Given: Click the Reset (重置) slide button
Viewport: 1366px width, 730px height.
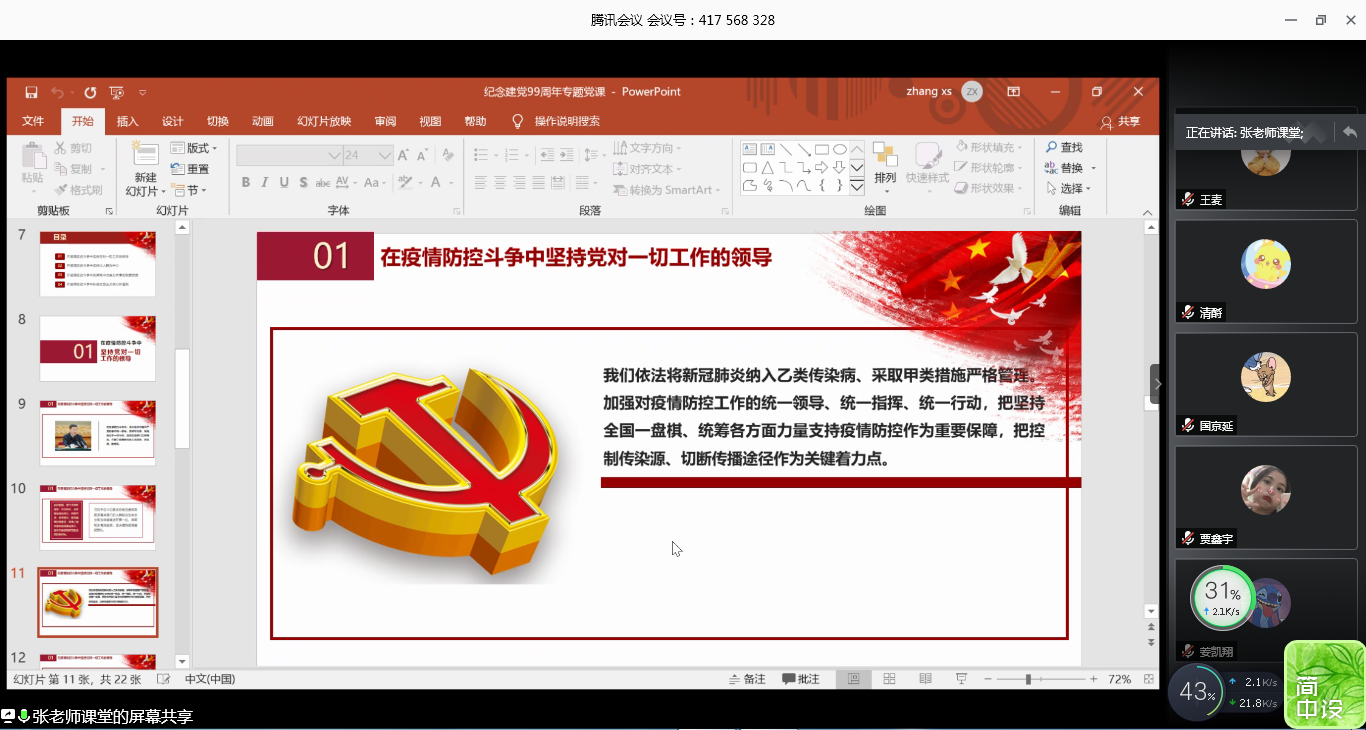Looking at the screenshot, I should coord(190,169).
